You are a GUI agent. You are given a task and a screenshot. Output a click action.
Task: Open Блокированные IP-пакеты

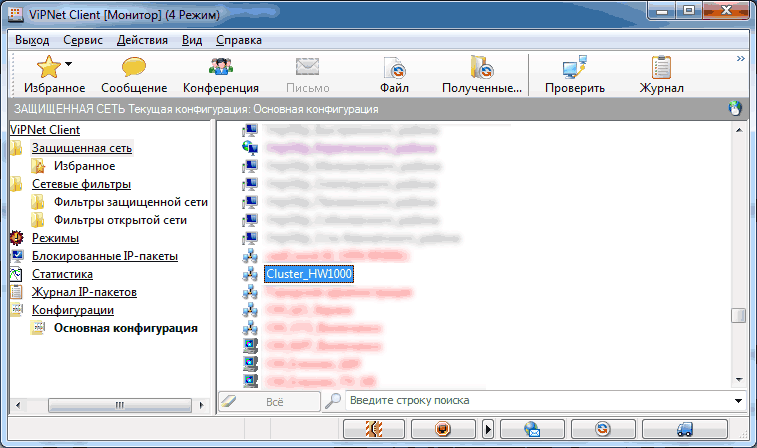(105, 256)
